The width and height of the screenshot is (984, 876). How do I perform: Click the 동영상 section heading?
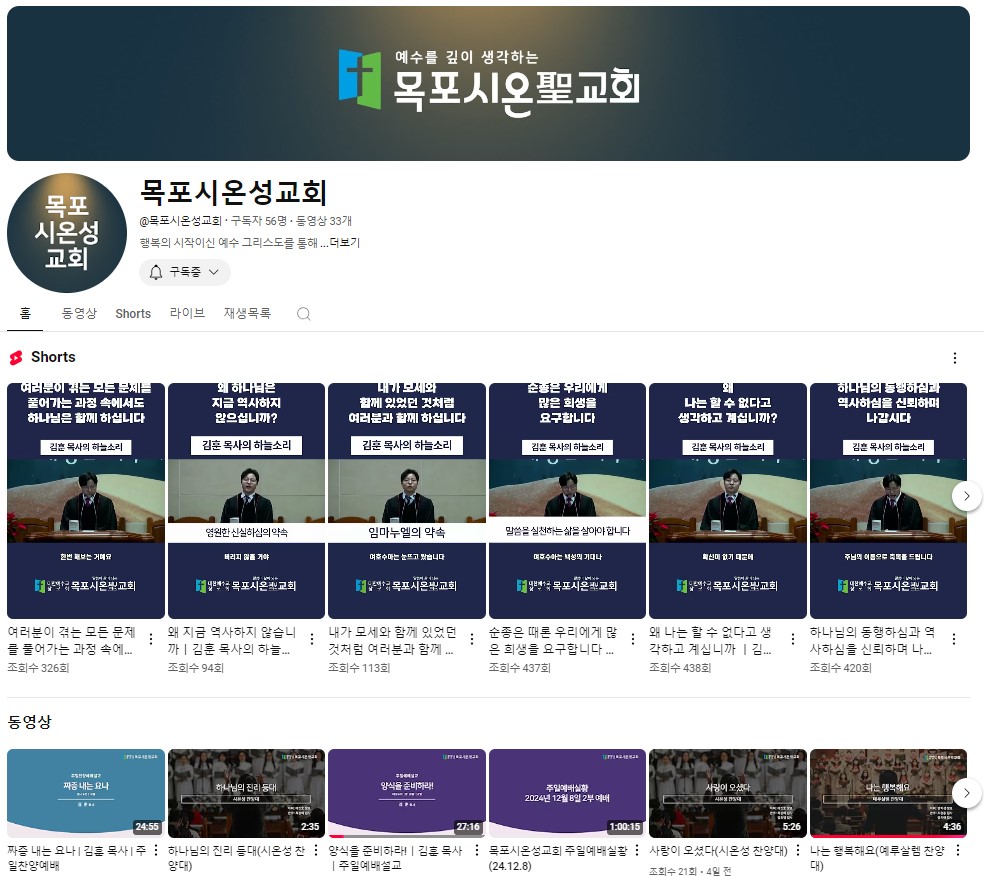[x=29, y=722]
